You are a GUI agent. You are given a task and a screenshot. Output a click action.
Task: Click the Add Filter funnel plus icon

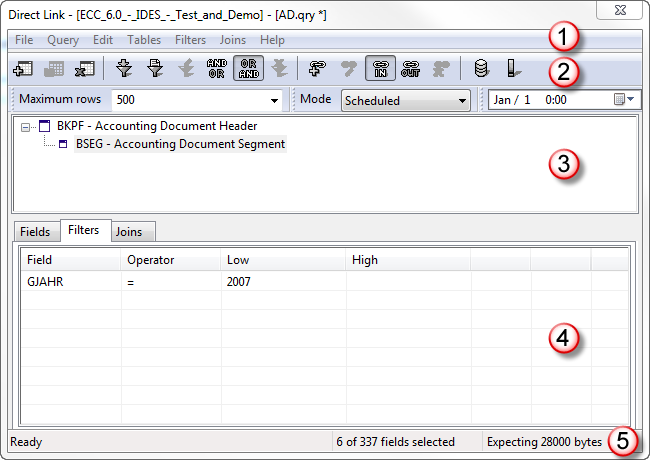[124, 68]
